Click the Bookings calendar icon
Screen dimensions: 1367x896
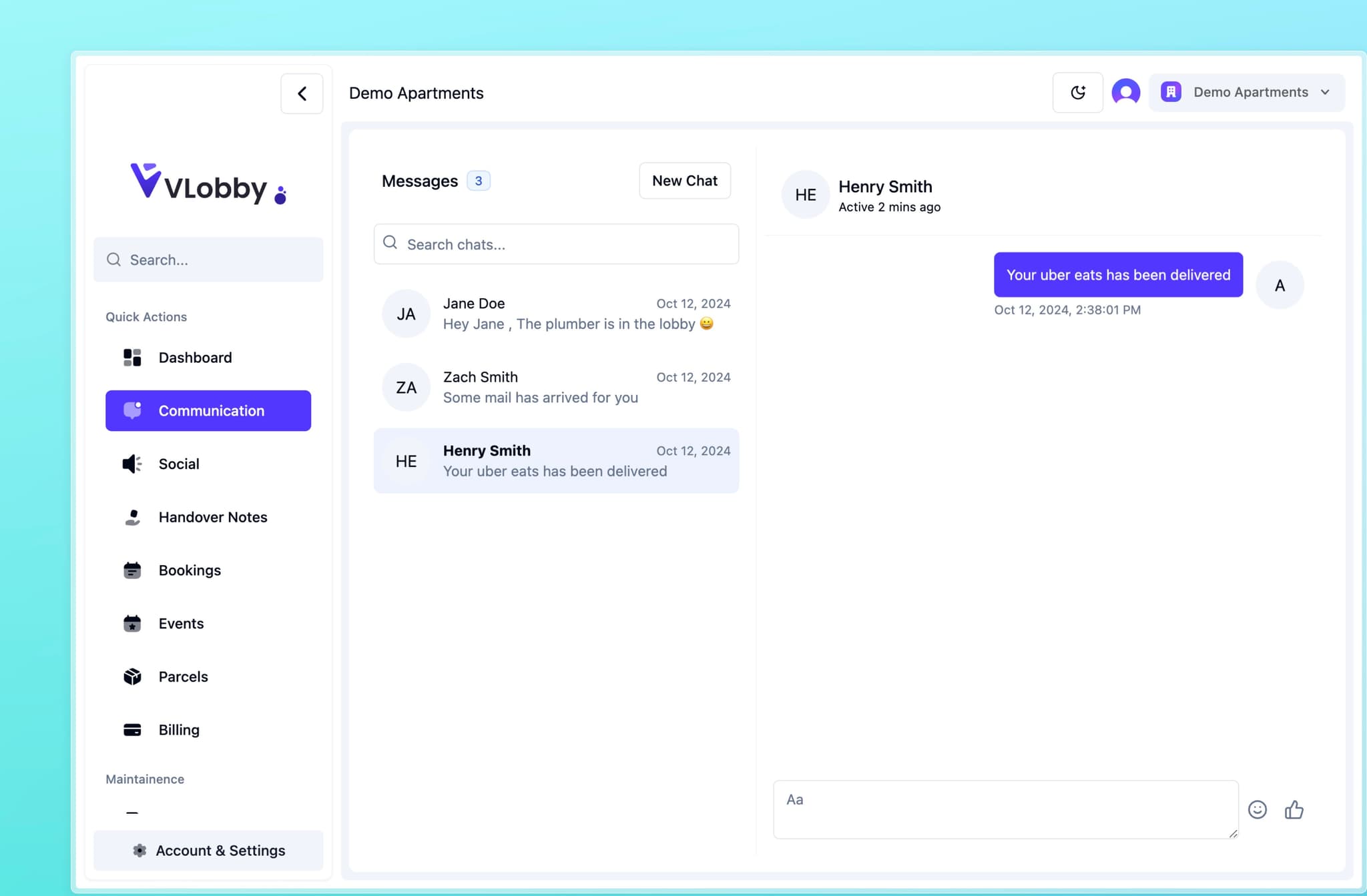pyautogui.click(x=132, y=570)
